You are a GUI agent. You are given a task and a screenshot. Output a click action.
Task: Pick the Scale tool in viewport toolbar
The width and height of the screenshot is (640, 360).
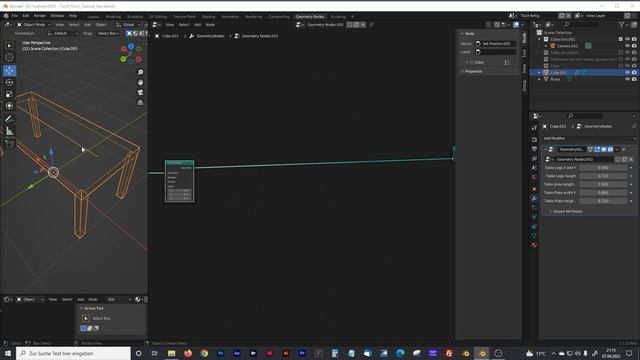[x=9, y=94]
